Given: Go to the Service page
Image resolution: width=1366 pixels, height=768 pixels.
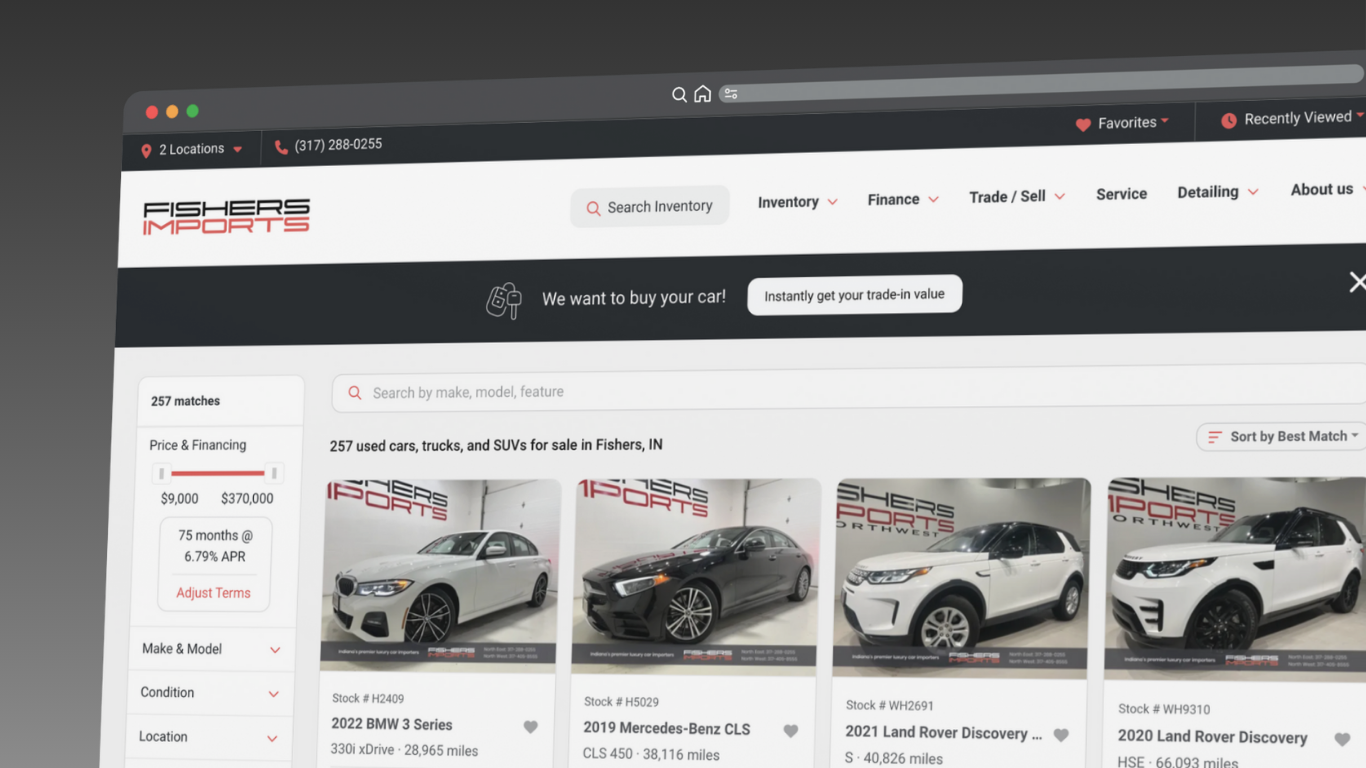Looking at the screenshot, I should 1121,194.
